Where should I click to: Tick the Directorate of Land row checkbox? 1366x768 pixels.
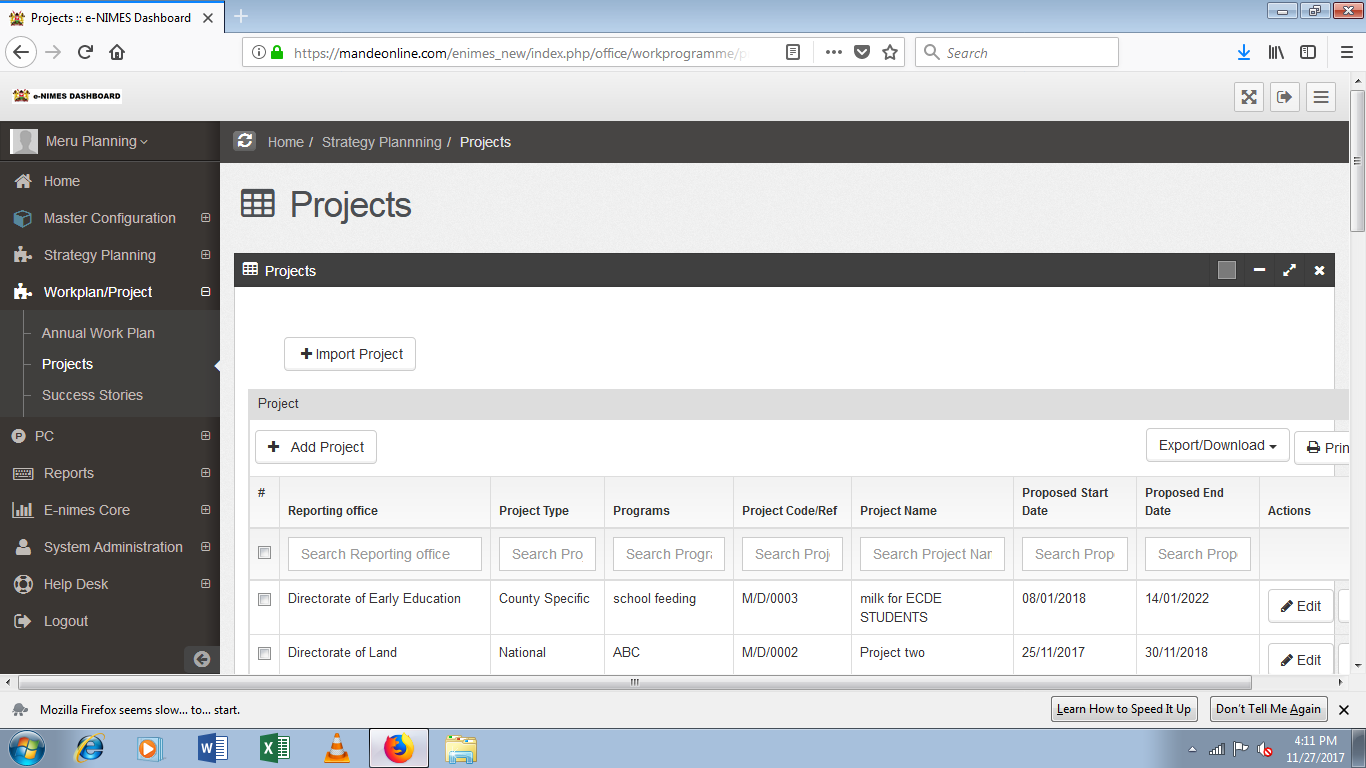coord(264,654)
